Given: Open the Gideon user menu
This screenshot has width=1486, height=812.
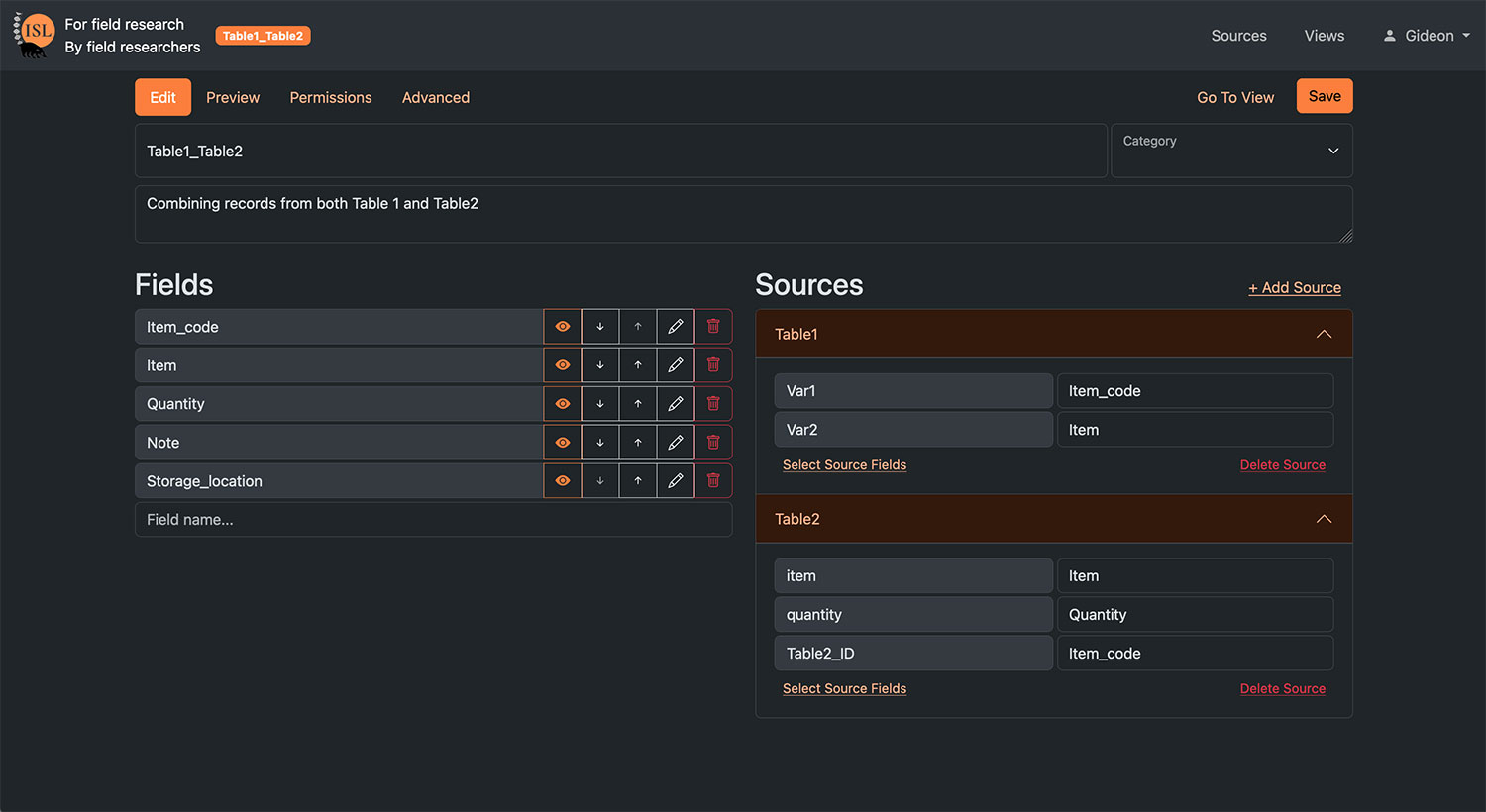Looking at the screenshot, I should pos(1427,36).
